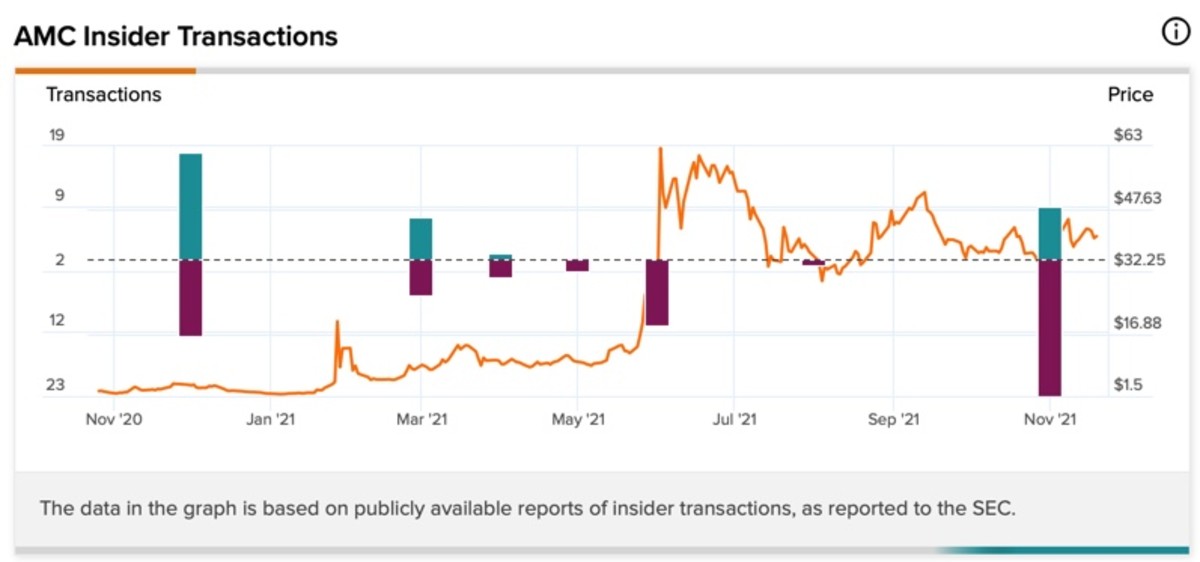Image resolution: width=1200 pixels, height=562 pixels.
Task: Select the teal buy bar at Nov '21
Action: pos(1050,234)
